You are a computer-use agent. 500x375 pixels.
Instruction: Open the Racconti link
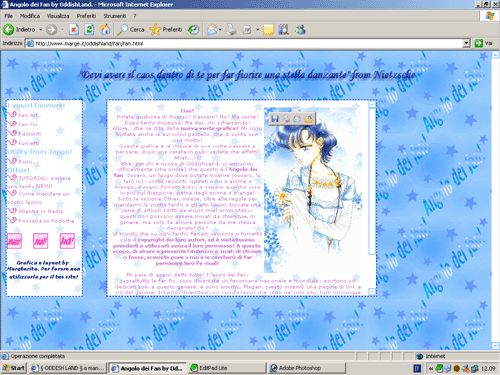pos(30,134)
